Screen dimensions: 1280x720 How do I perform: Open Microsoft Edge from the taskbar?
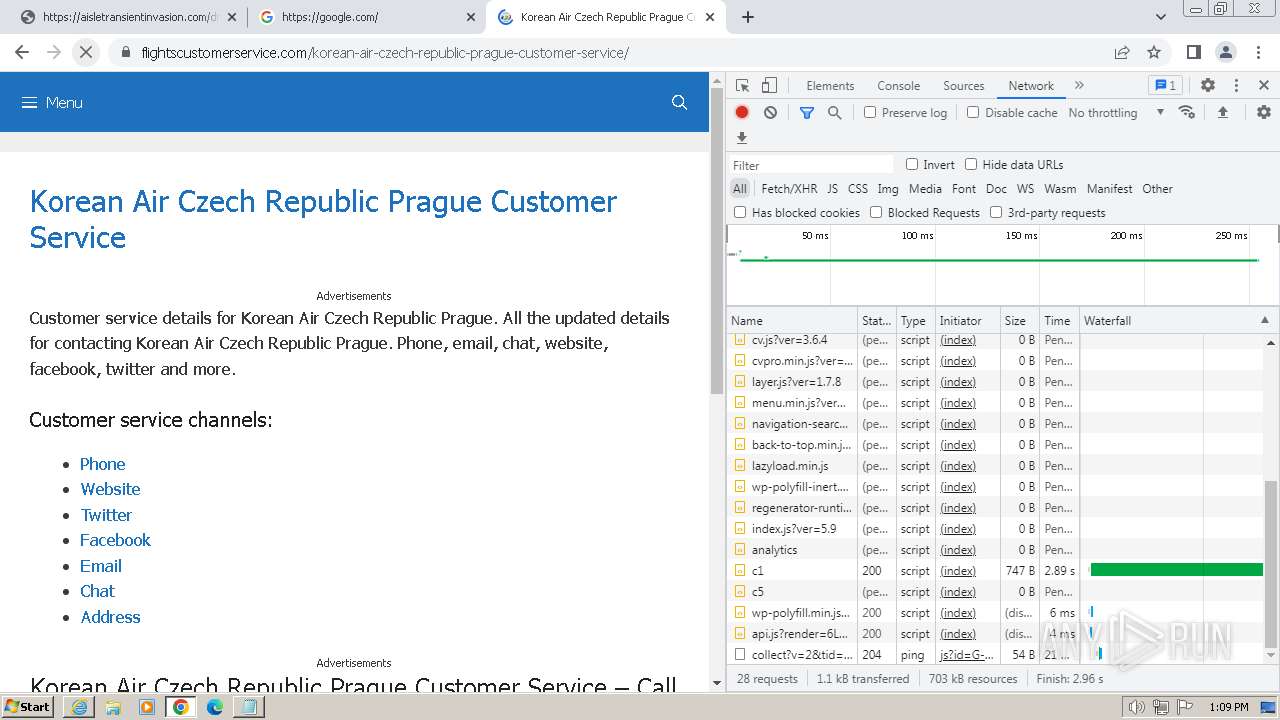(x=215, y=707)
